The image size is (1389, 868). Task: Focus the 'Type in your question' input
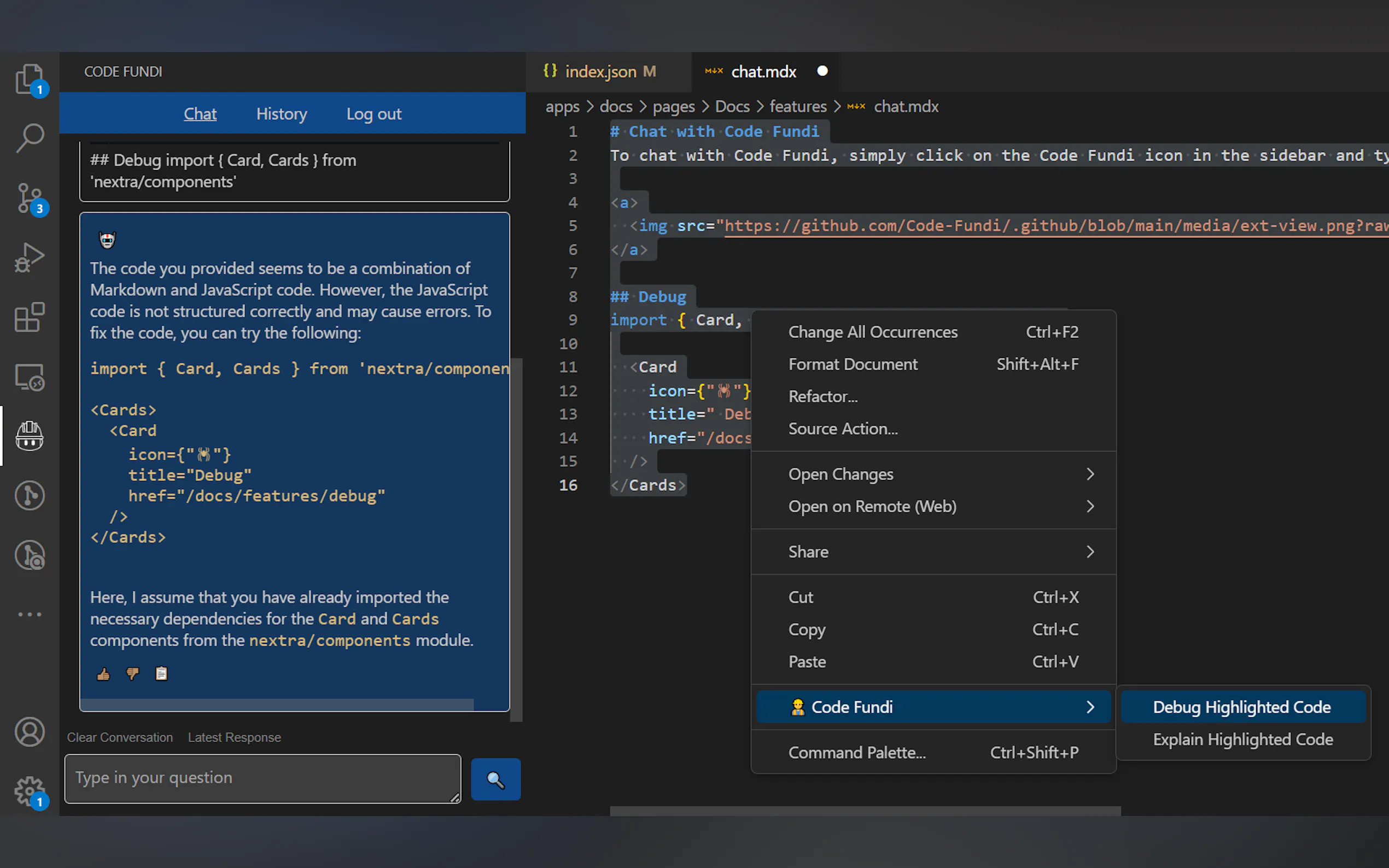click(x=263, y=778)
